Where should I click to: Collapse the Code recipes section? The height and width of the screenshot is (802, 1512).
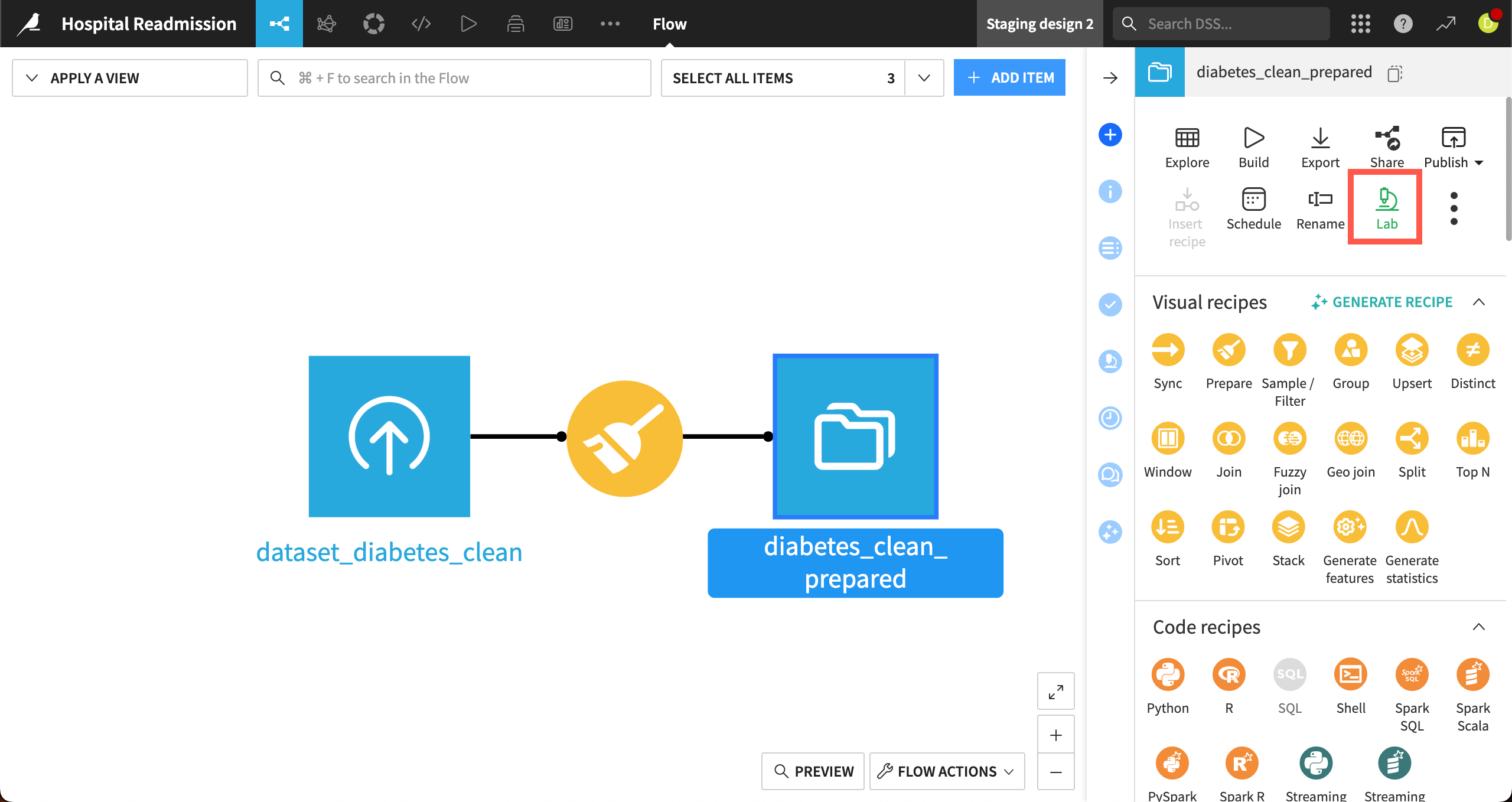click(1478, 627)
